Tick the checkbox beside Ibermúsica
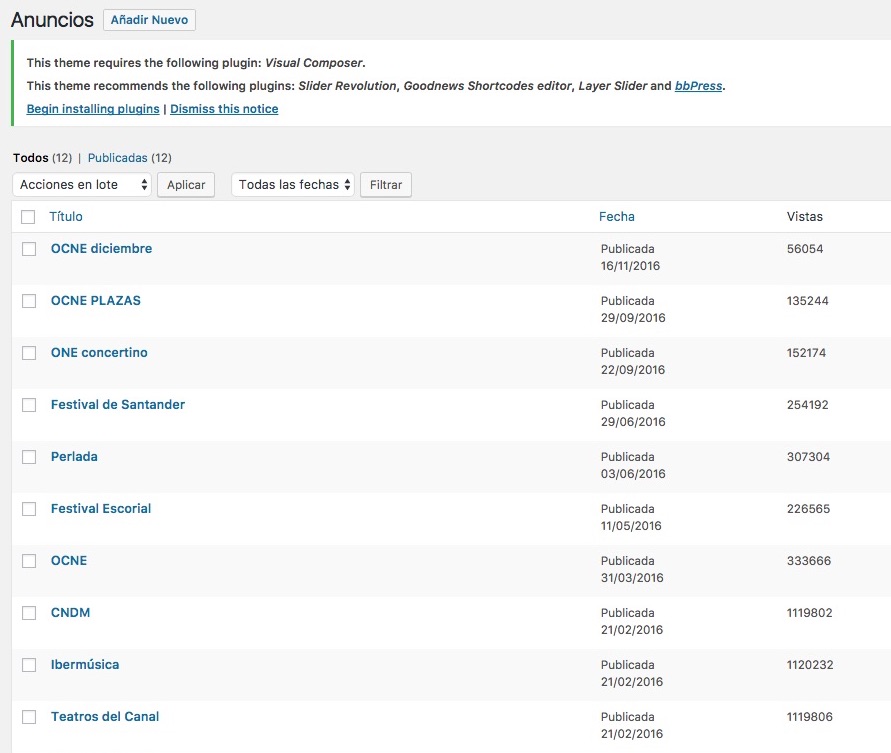The width and height of the screenshot is (891, 753). [29, 665]
